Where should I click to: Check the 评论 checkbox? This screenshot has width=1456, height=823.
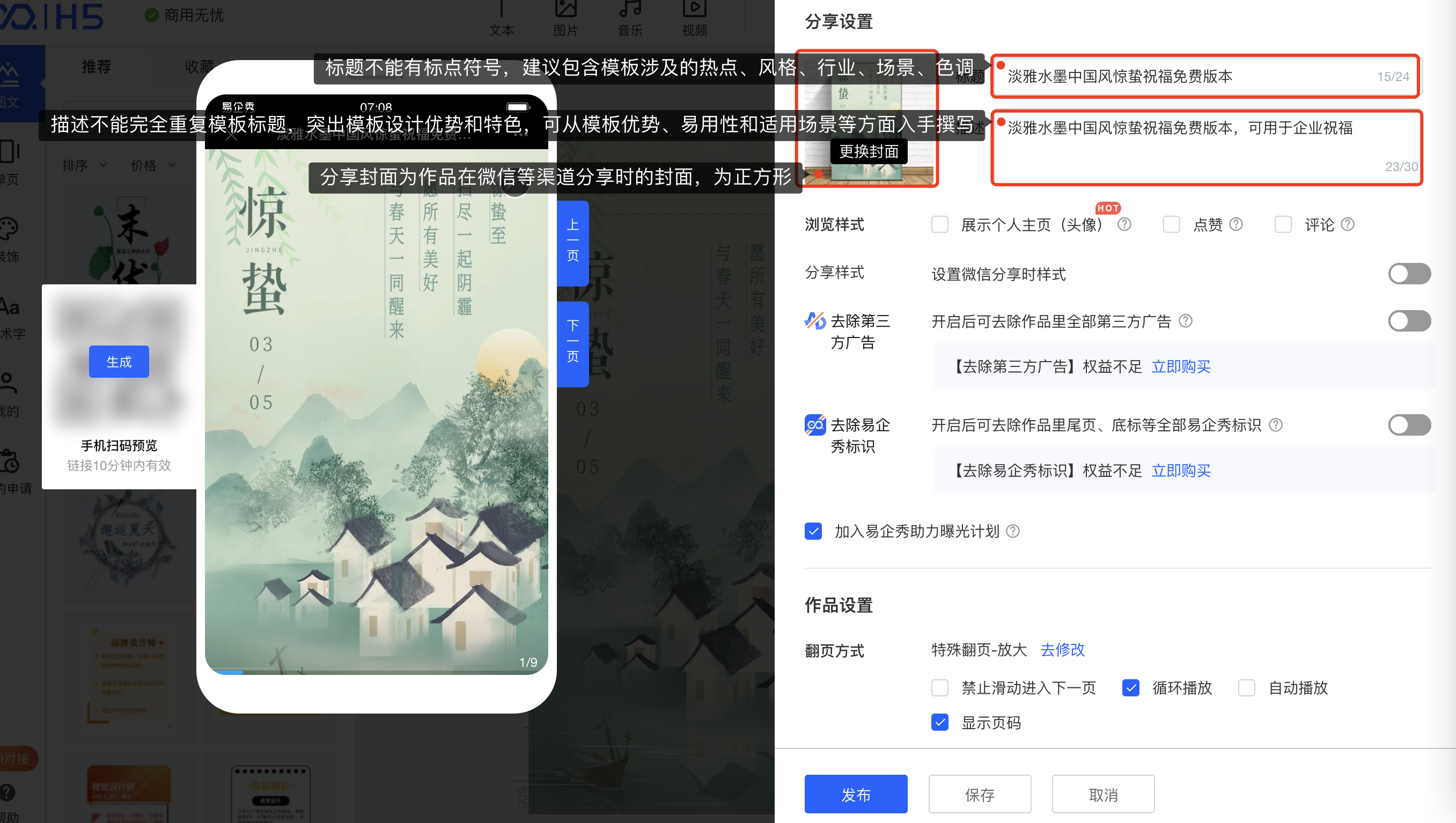[x=1283, y=224]
